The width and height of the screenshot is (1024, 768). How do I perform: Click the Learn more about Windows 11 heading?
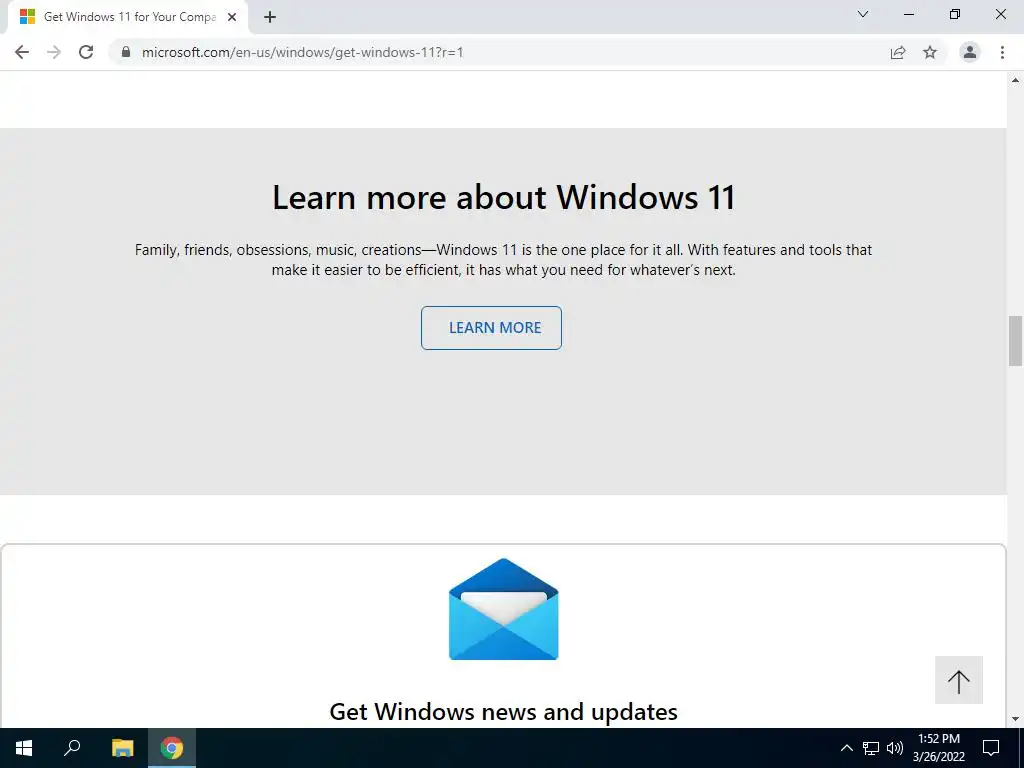click(504, 197)
